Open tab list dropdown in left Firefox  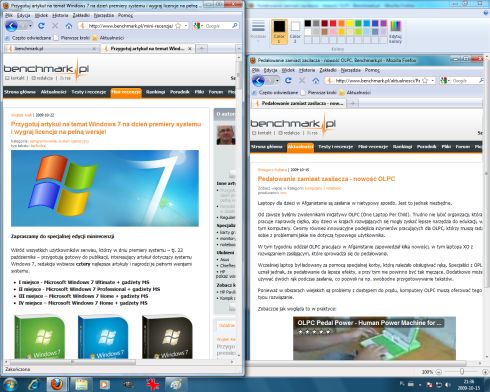(x=239, y=49)
